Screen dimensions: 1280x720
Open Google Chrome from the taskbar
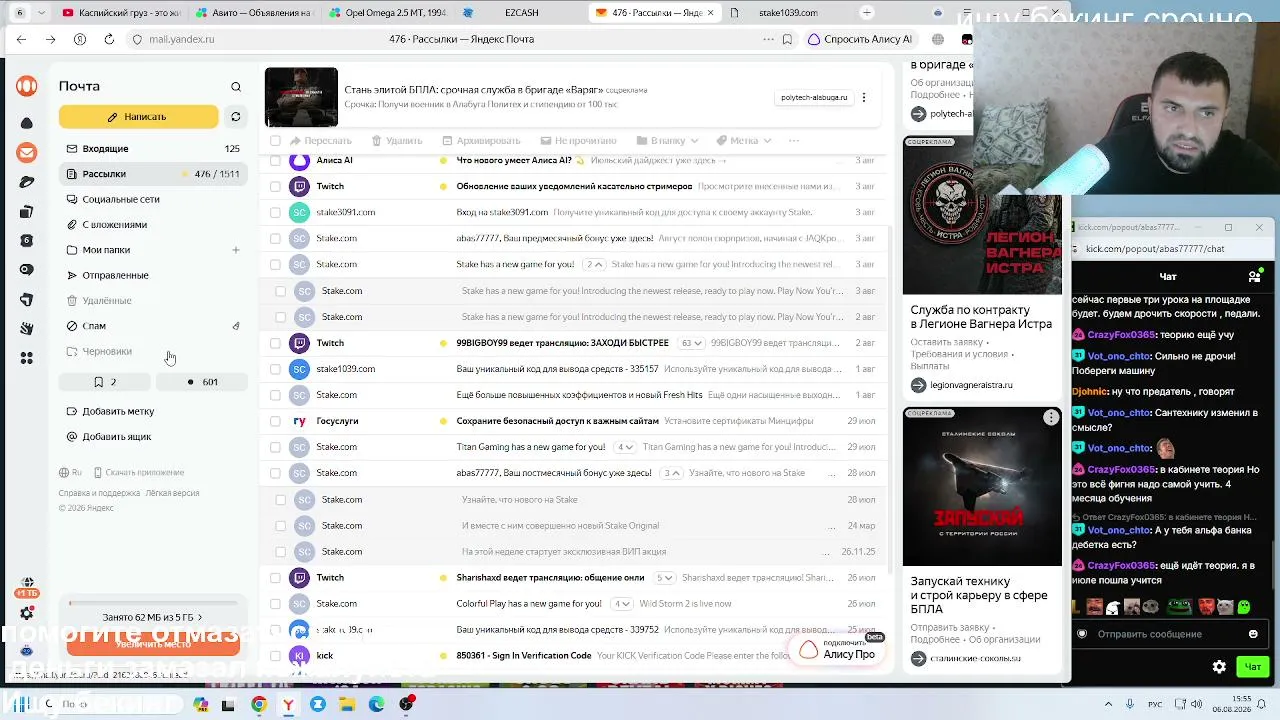click(x=259, y=704)
